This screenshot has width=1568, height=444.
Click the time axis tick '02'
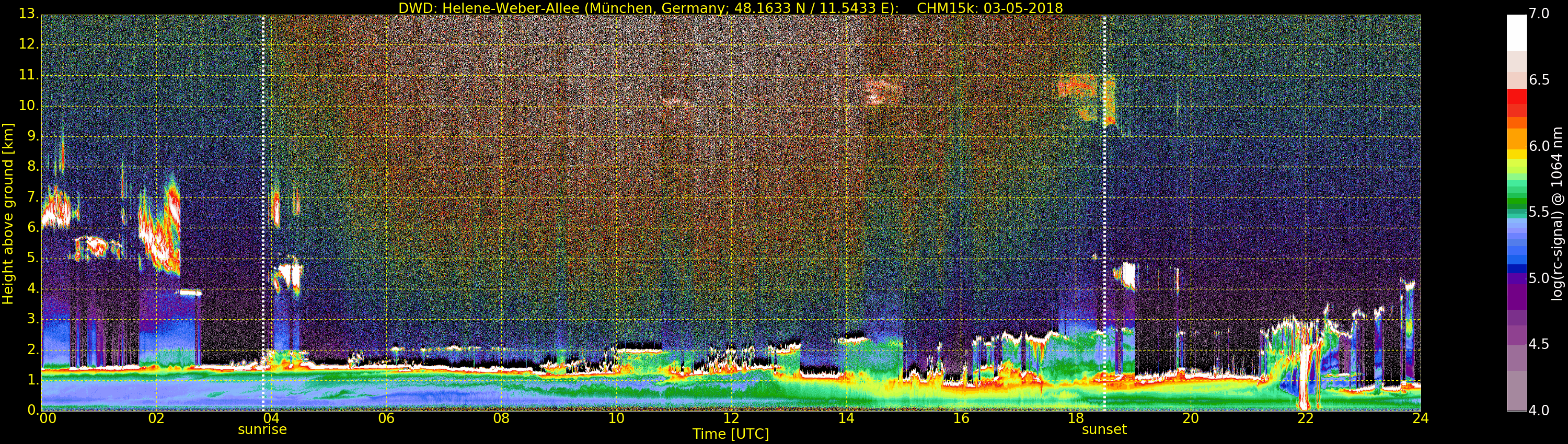pyautogui.click(x=156, y=418)
